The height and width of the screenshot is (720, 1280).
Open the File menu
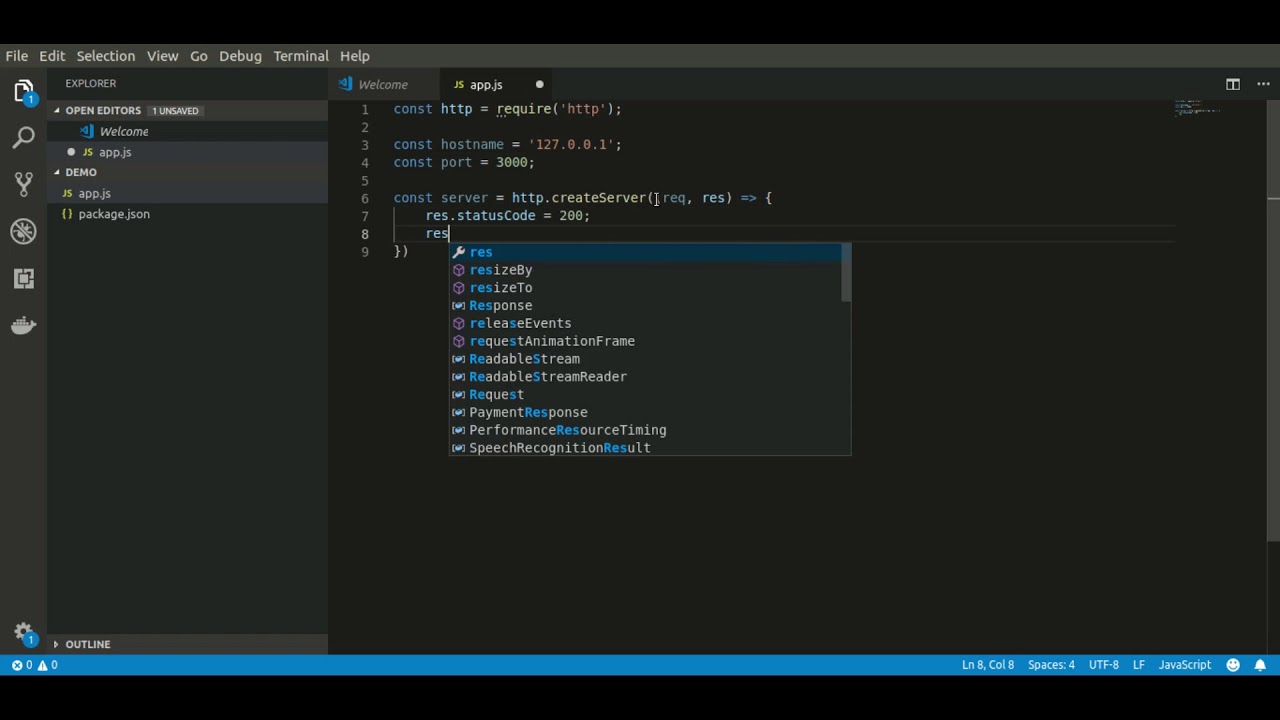click(16, 56)
